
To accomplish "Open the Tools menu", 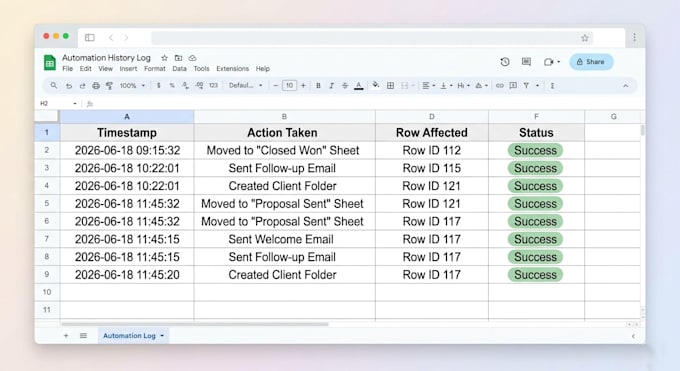I will 201,69.
